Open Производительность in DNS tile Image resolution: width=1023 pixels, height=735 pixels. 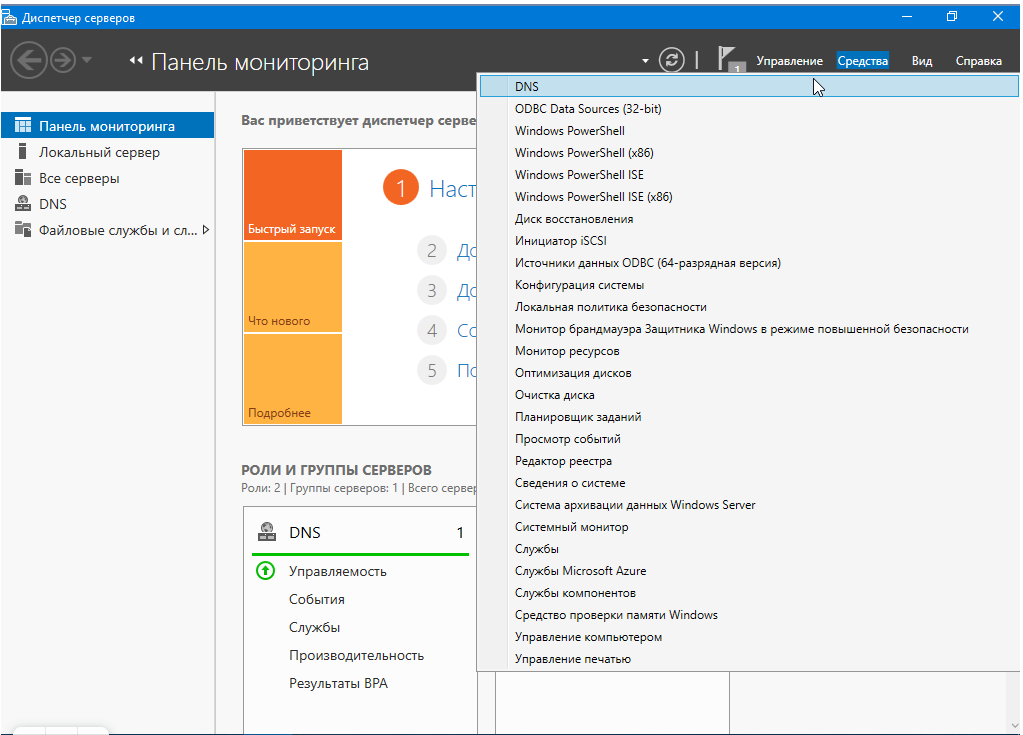[x=357, y=655]
